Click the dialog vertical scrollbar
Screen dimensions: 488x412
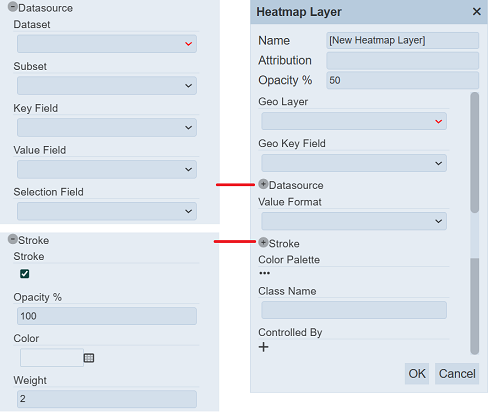point(475,223)
